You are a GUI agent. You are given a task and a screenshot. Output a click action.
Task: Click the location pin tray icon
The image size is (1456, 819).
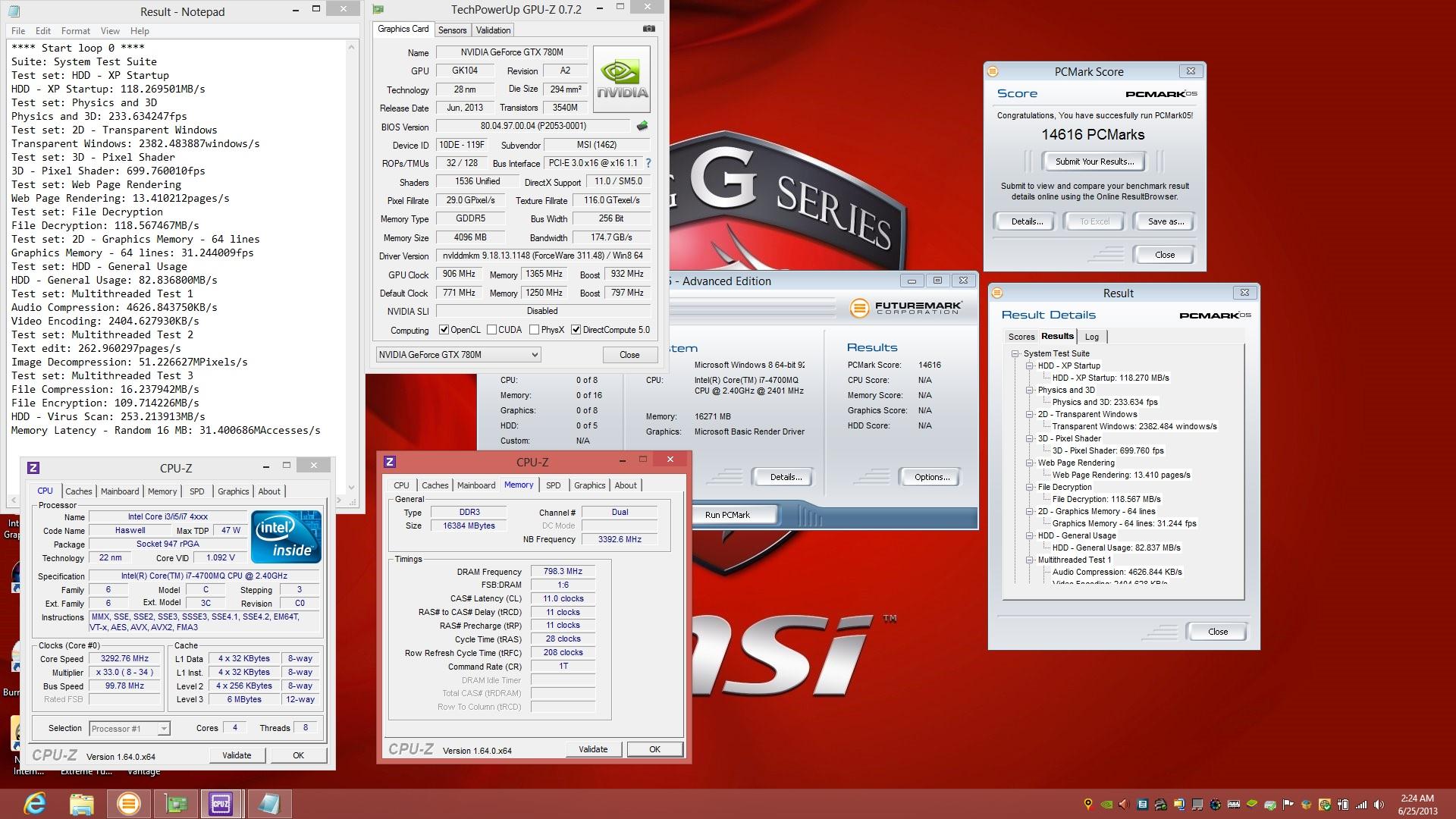click(1088, 805)
